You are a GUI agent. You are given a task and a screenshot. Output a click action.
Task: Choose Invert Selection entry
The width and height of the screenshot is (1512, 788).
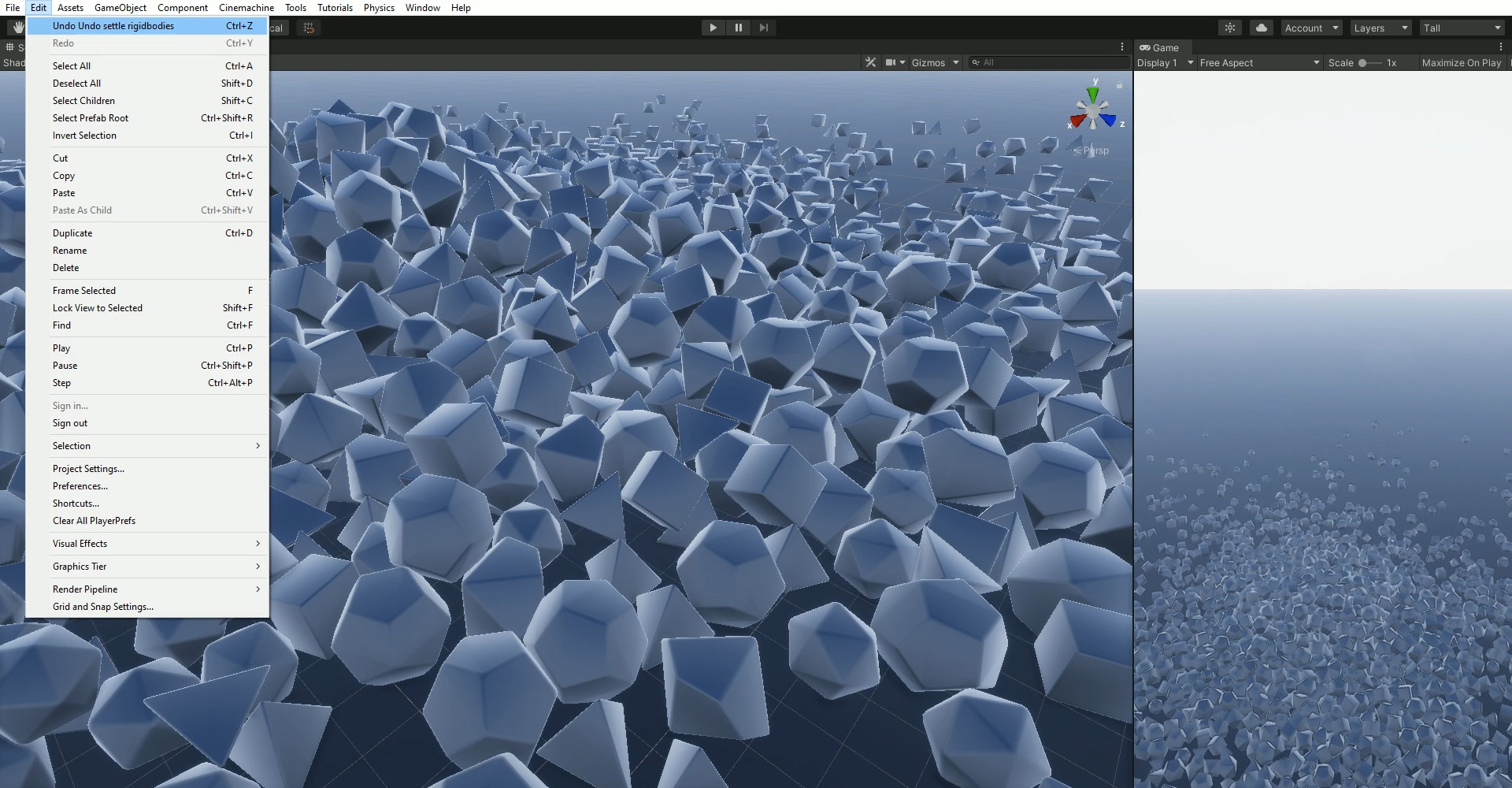tap(147, 136)
